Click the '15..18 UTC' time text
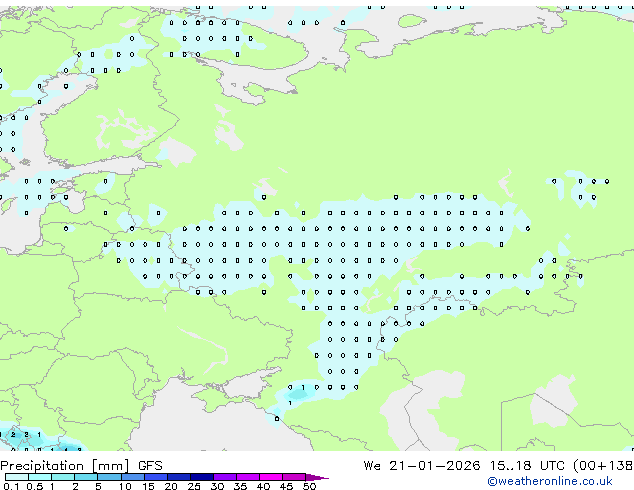 [527, 466]
